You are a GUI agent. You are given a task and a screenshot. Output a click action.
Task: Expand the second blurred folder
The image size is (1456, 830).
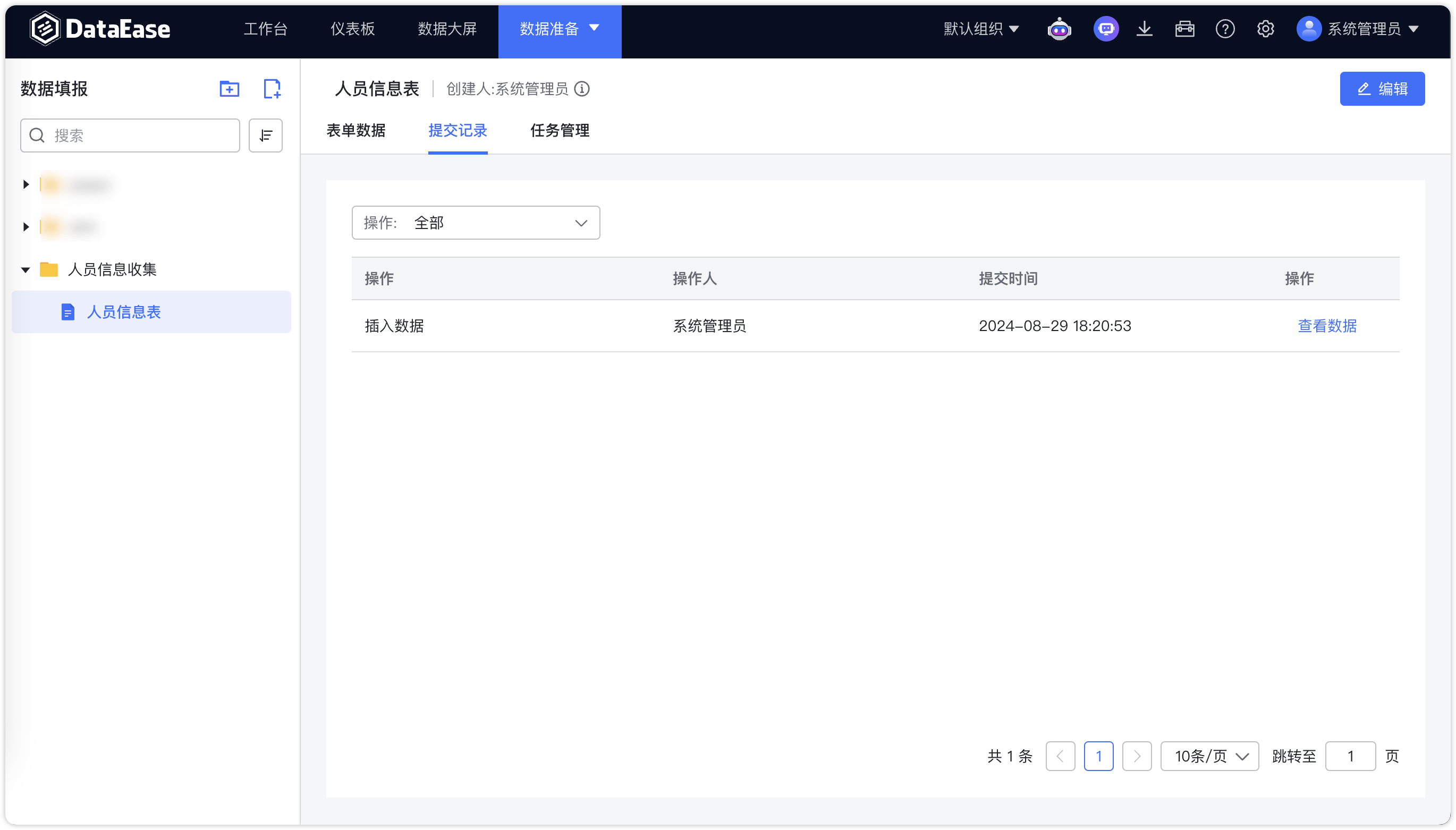point(26,227)
